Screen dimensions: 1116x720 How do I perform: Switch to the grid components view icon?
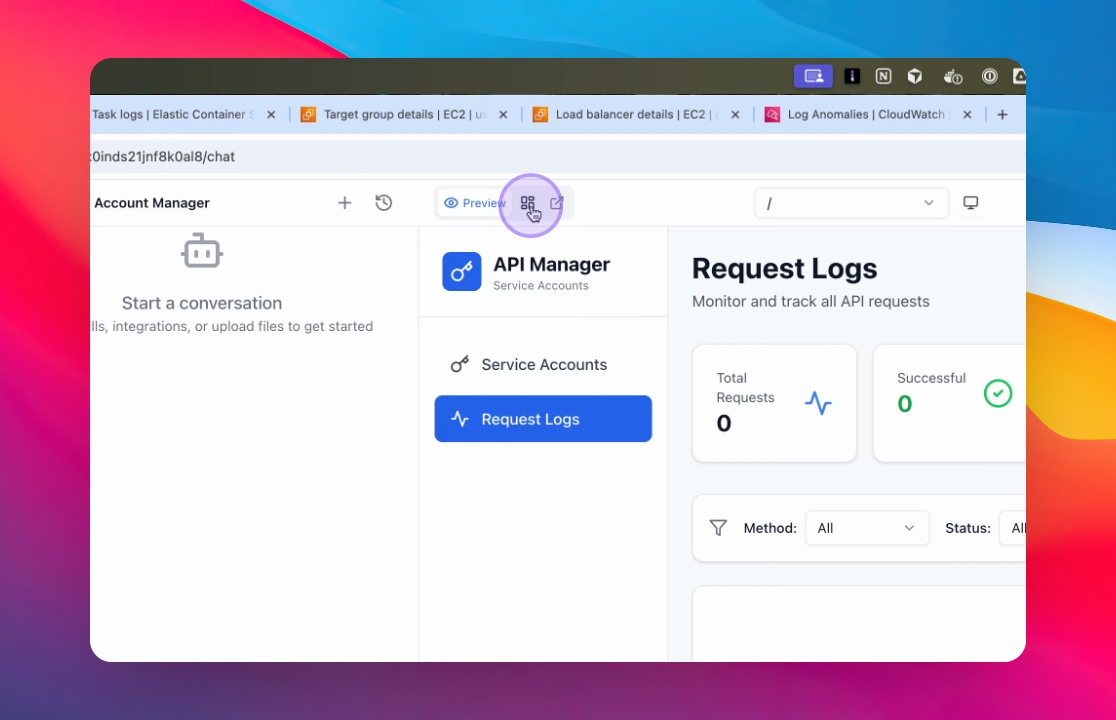point(527,203)
